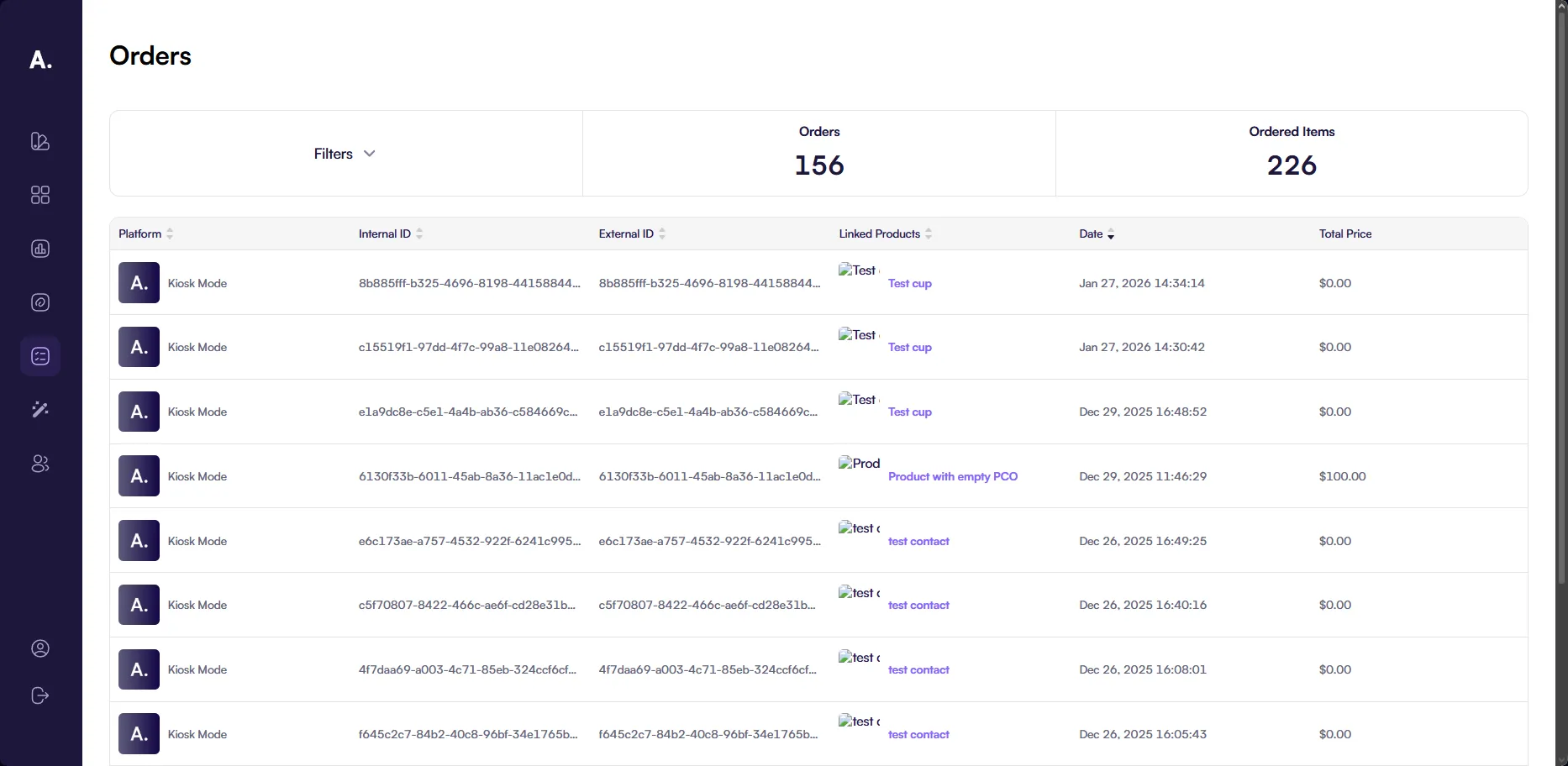Open the users sidebar icon
The height and width of the screenshot is (766, 1568).
point(40,464)
